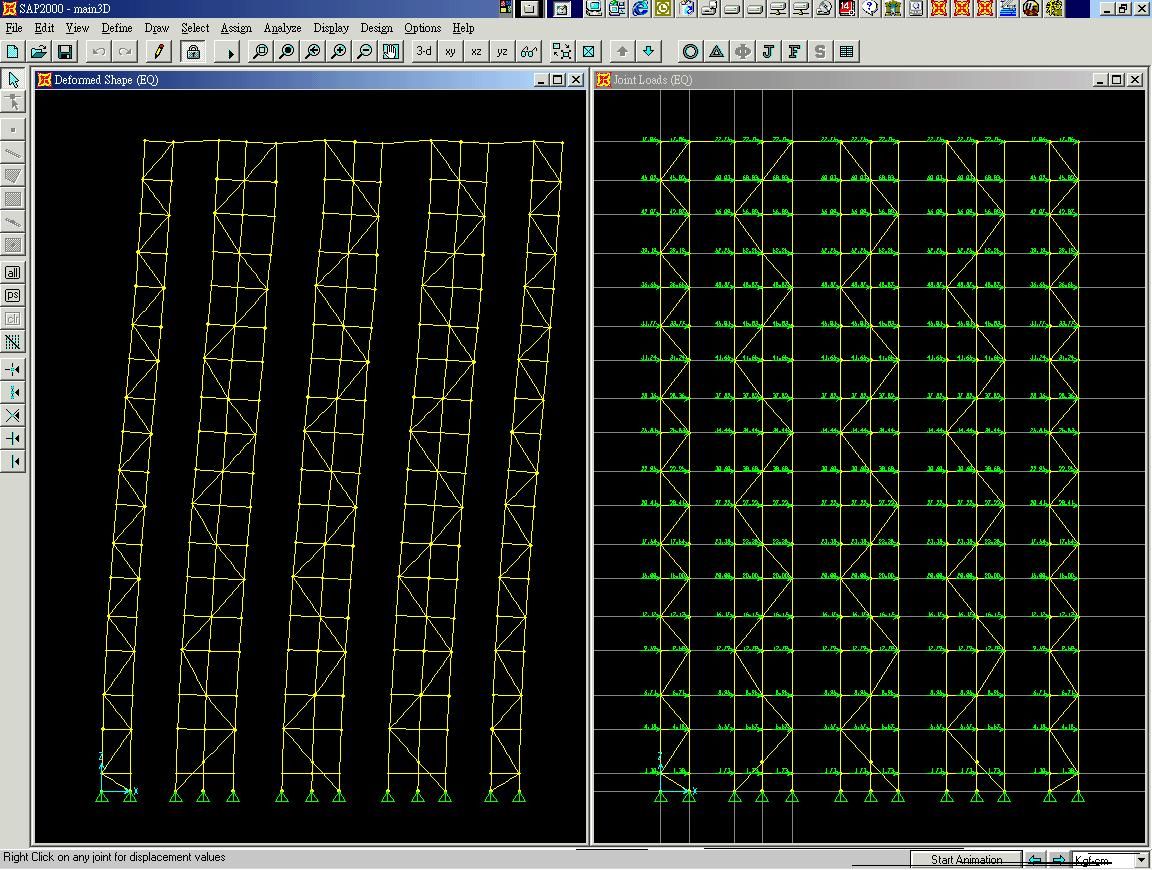Click the Start Animation button

(x=966, y=860)
